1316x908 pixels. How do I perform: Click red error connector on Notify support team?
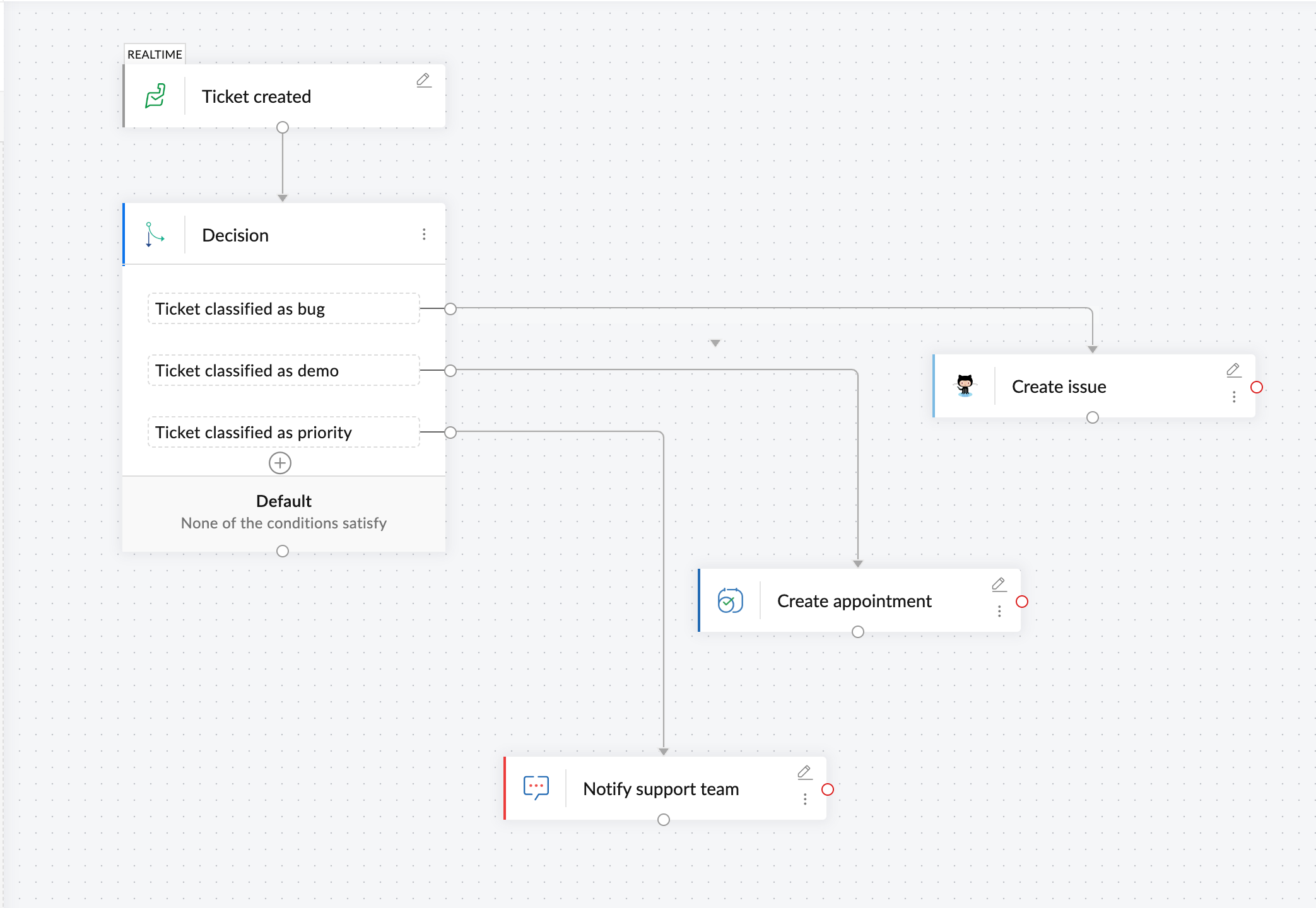(x=828, y=789)
